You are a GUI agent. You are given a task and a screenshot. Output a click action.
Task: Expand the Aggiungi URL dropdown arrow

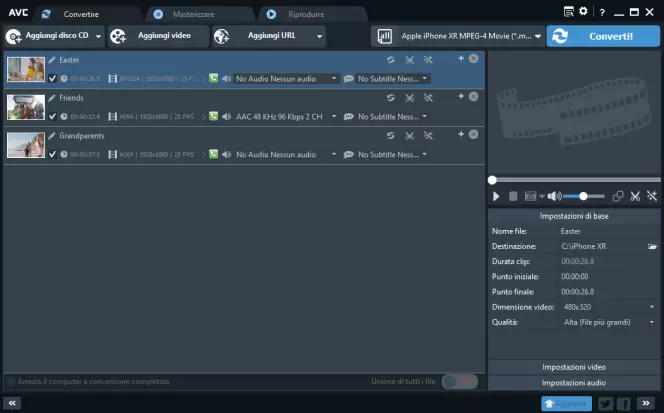(x=319, y=36)
